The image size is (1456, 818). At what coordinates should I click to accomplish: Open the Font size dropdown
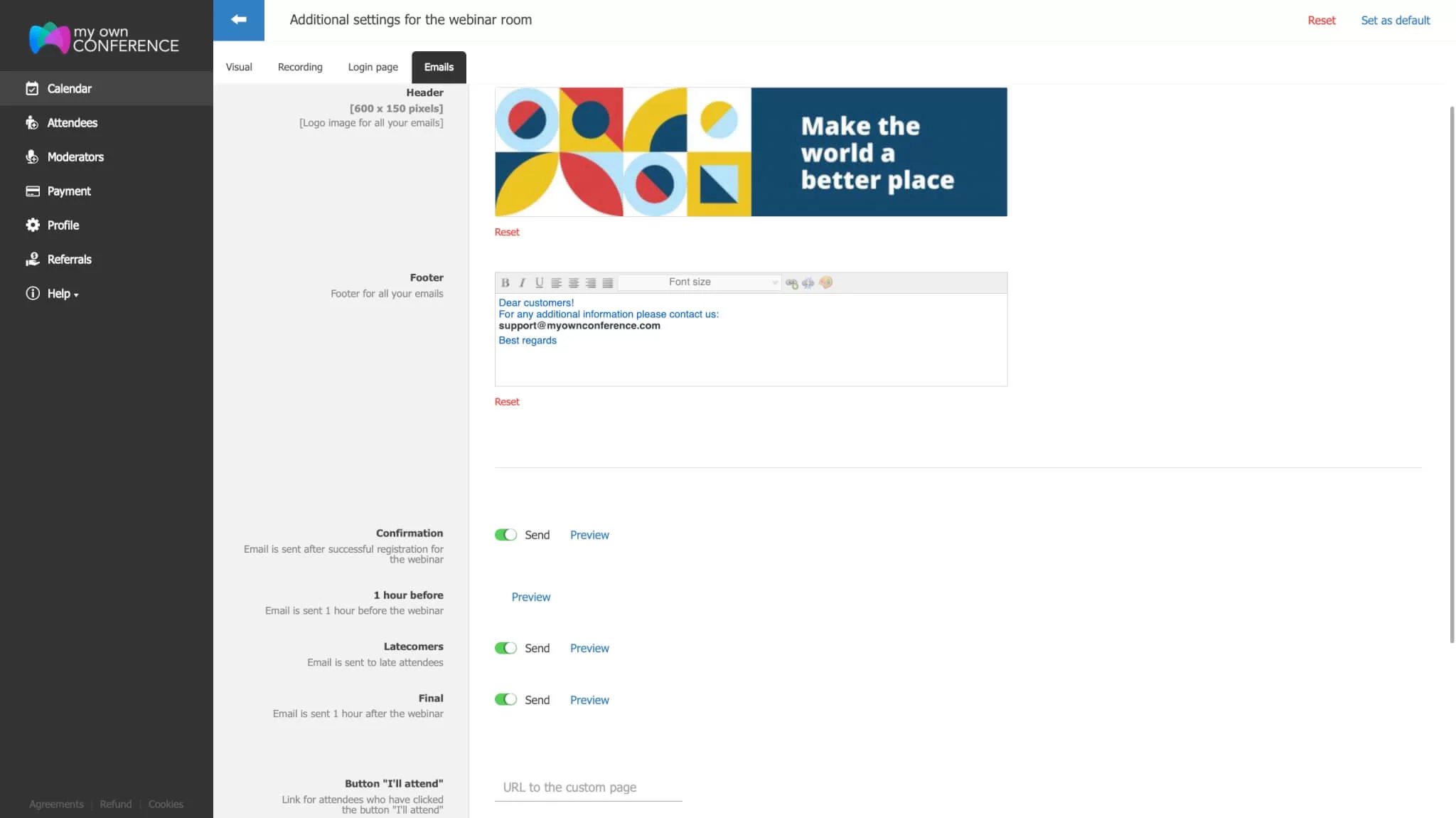pyautogui.click(x=700, y=282)
